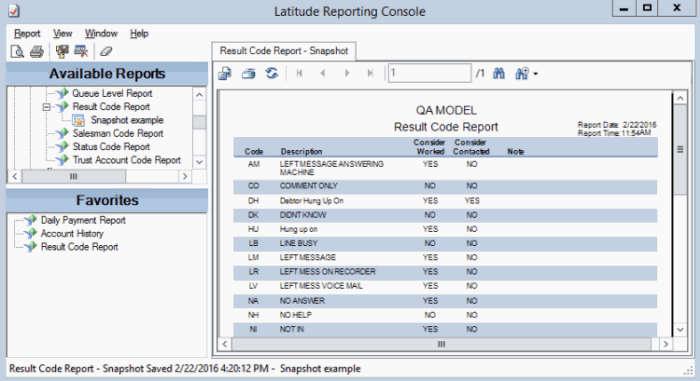Click the Queue Level Report icon
Screen dimensions: 700x381
click(63, 93)
